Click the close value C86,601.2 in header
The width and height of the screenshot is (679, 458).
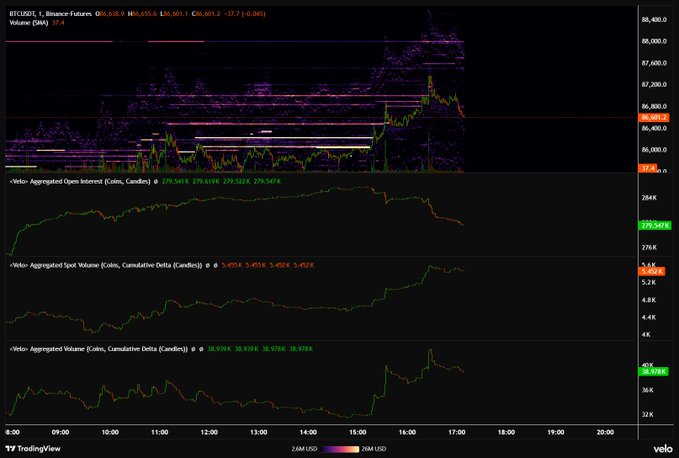(x=206, y=14)
